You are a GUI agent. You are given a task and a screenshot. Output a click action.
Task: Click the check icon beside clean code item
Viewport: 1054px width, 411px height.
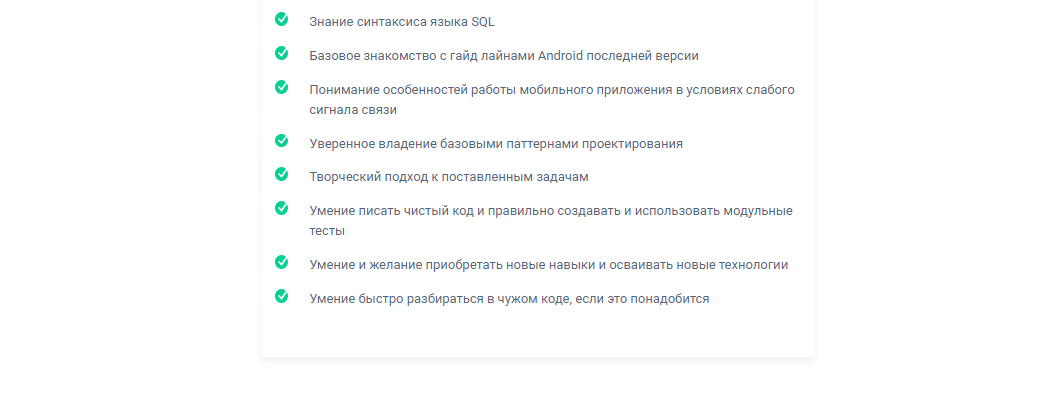pyautogui.click(x=282, y=208)
